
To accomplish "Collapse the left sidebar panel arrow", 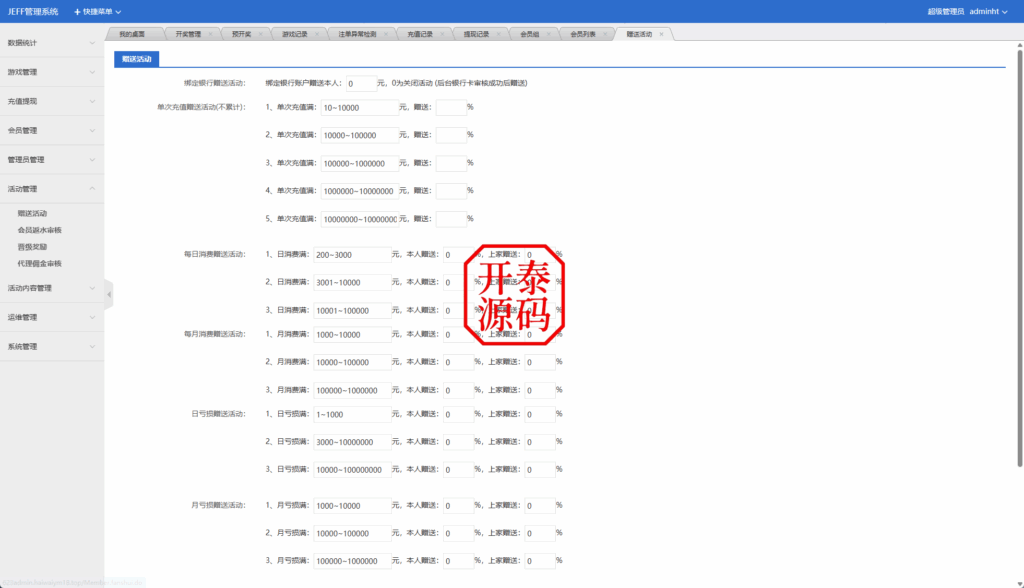I will click(x=108, y=292).
